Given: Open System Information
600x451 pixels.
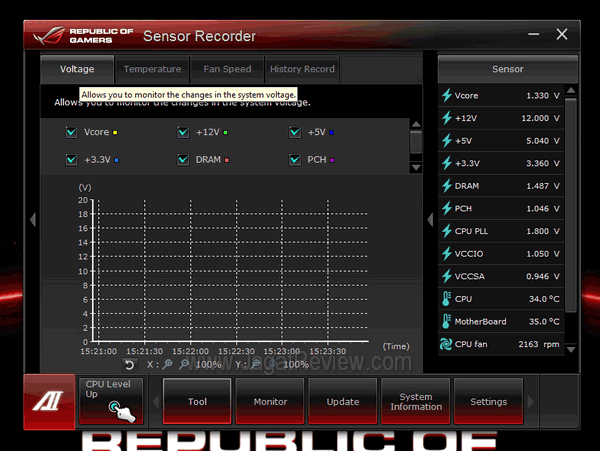Looking at the screenshot, I should (416, 401).
